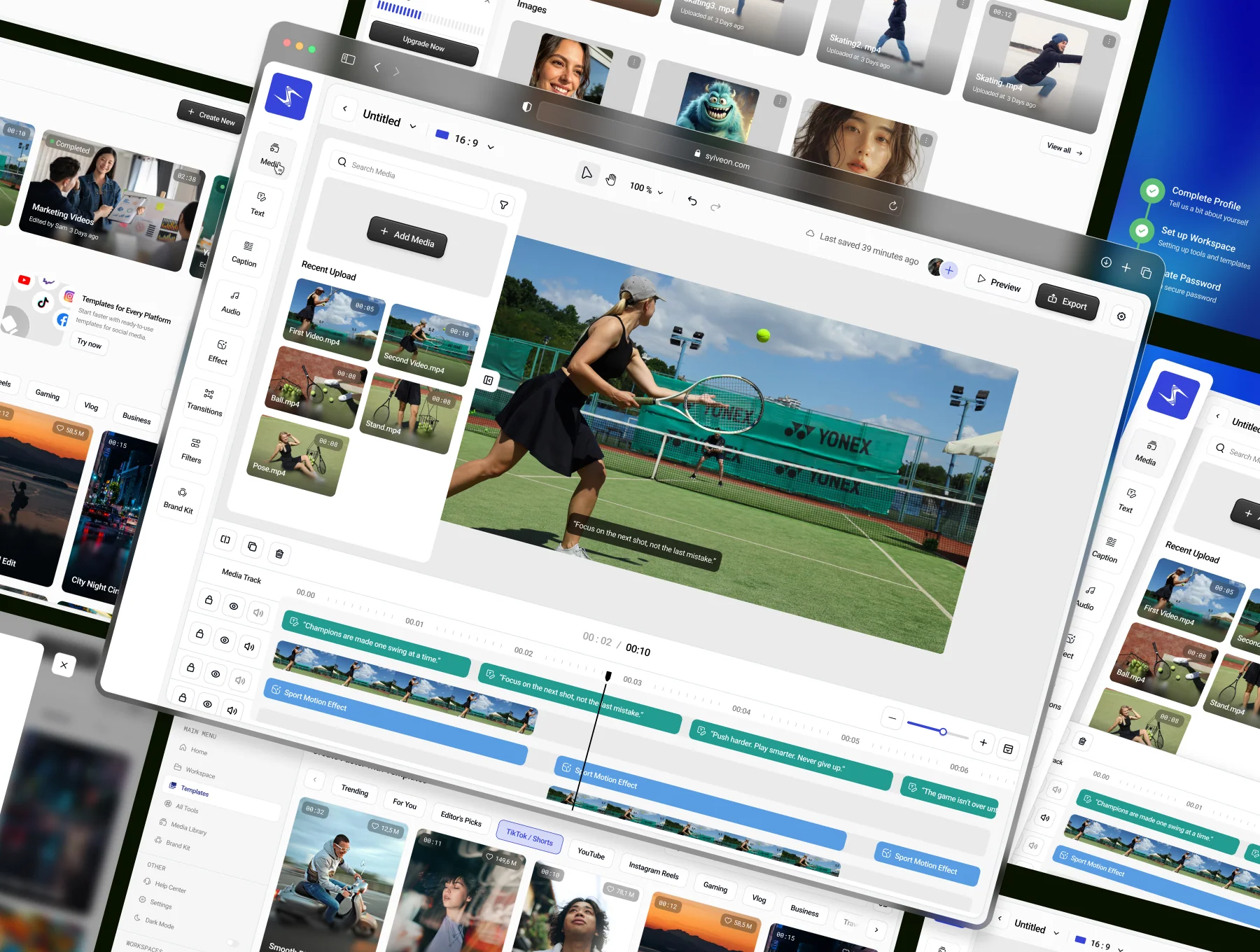
Task: Undo the last edit
Action: (692, 201)
